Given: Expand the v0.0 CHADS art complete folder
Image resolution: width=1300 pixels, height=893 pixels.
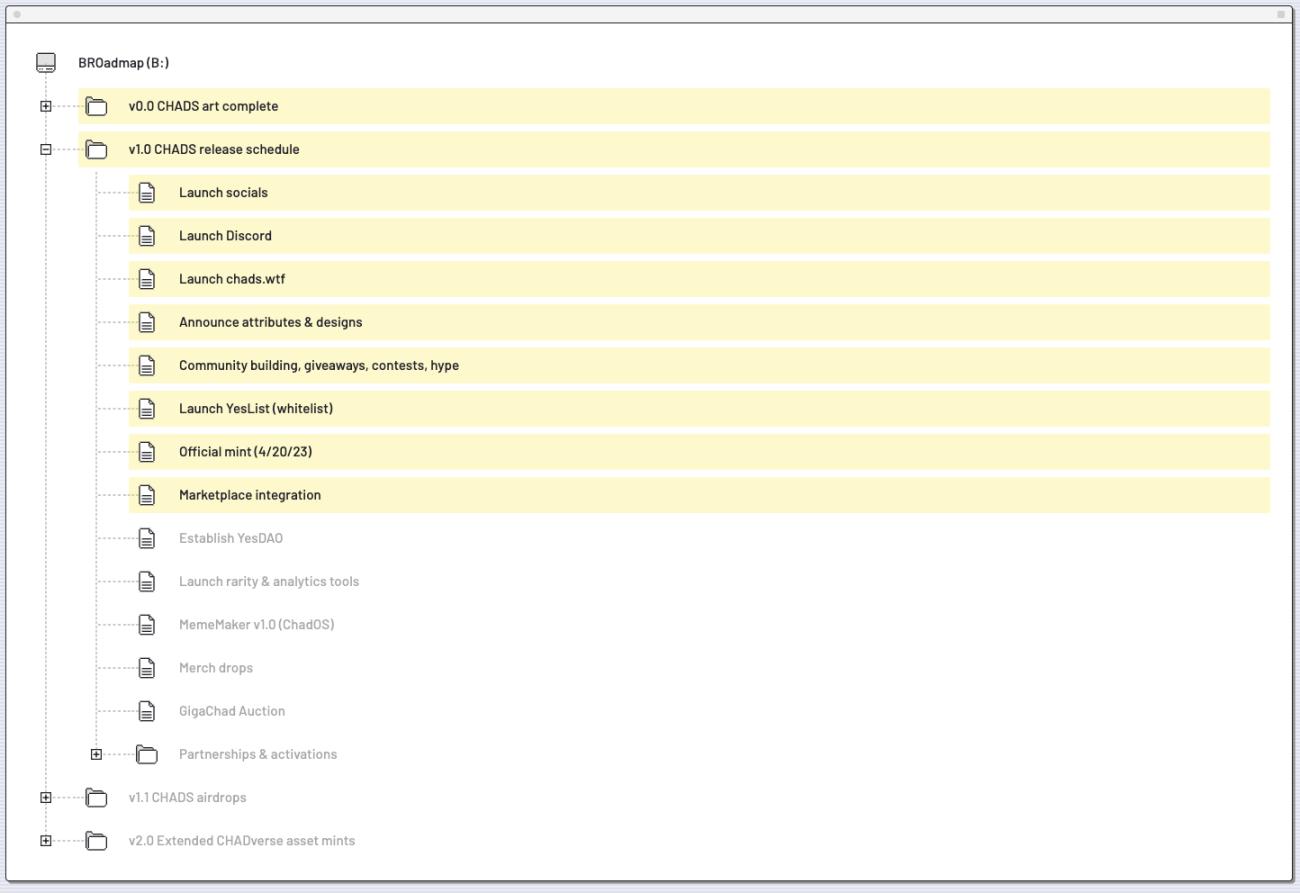Looking at the screenshot, I should (x=46, y=106).
